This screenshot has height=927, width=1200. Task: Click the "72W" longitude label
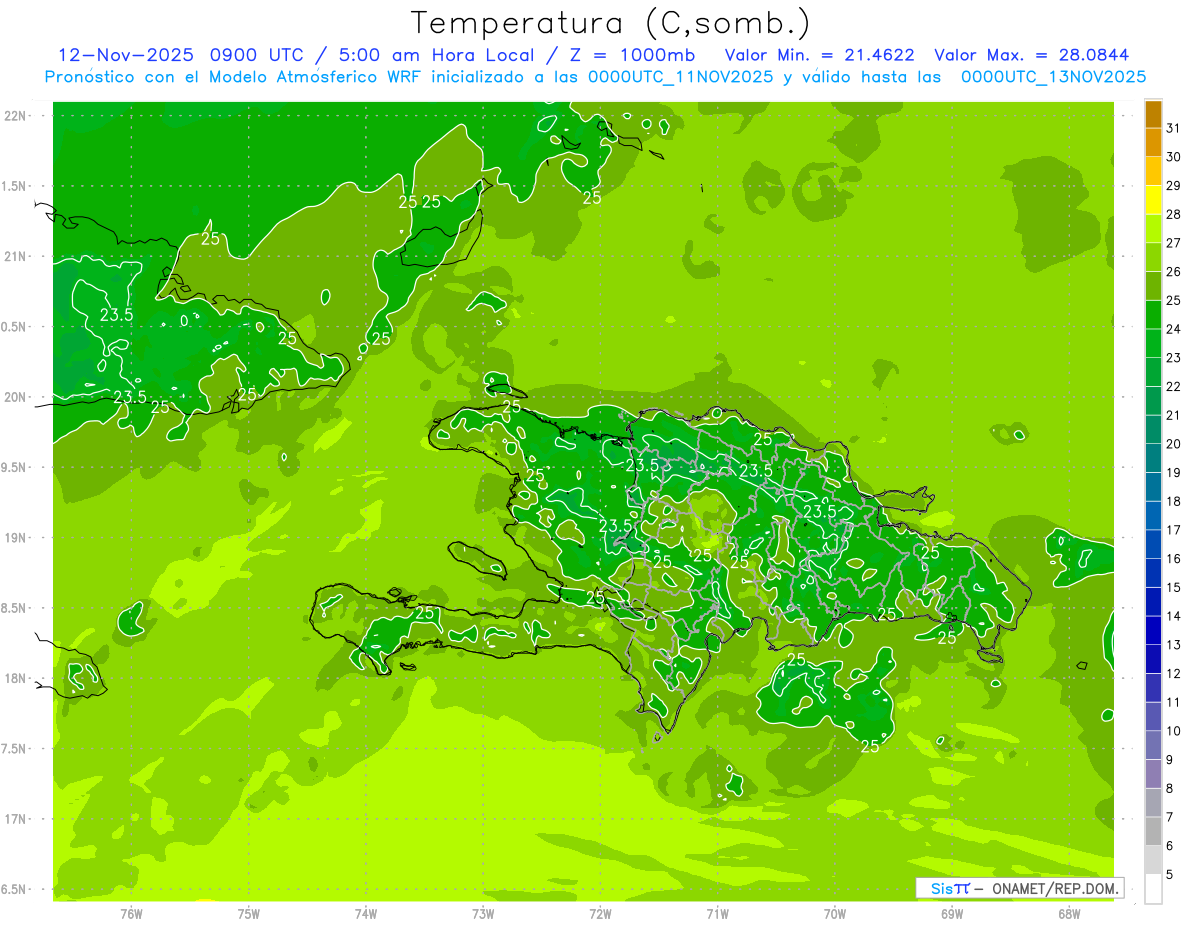click(600, 913)
